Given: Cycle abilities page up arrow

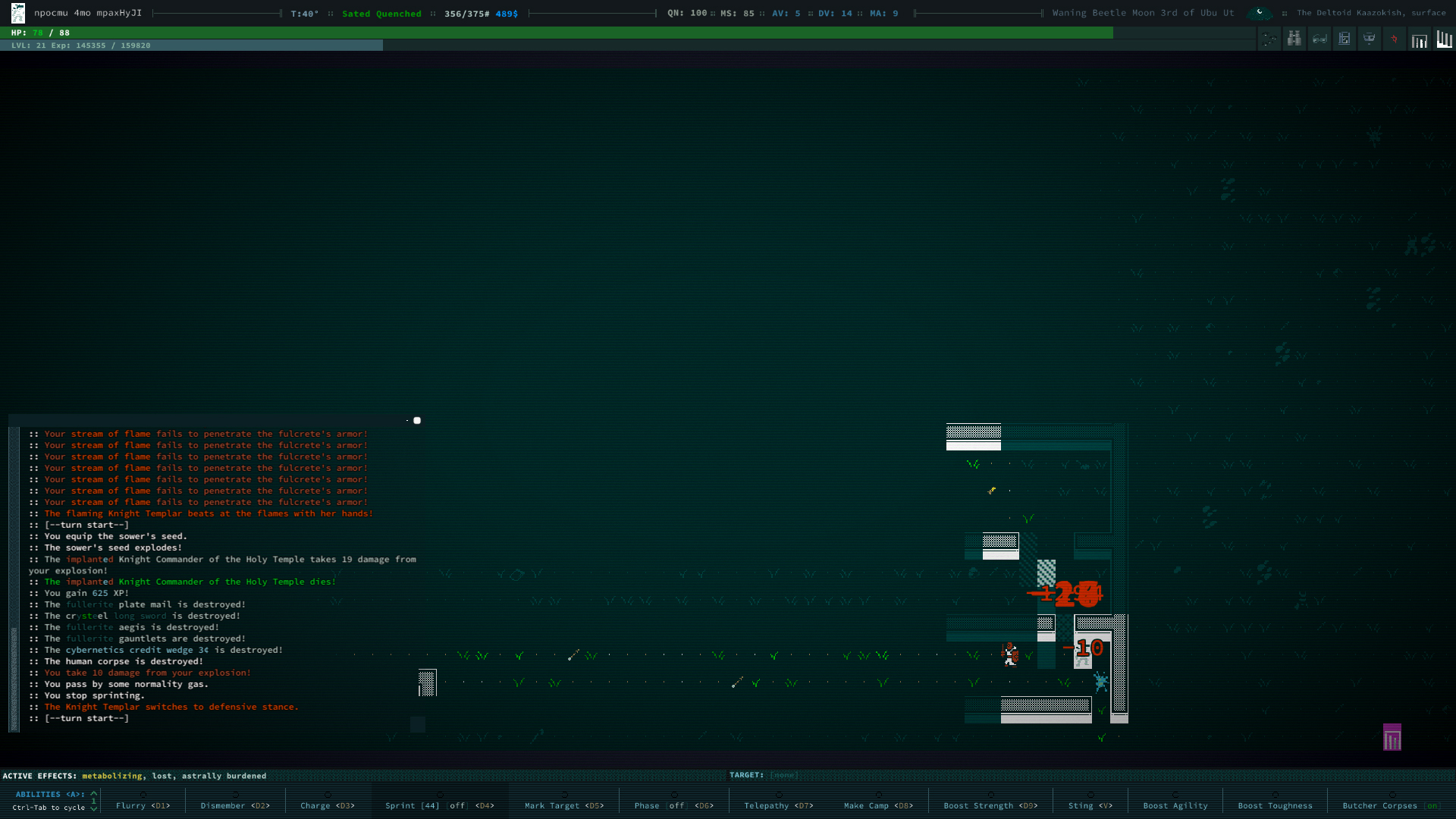Looking at the screenshot, I should (94, 793).
